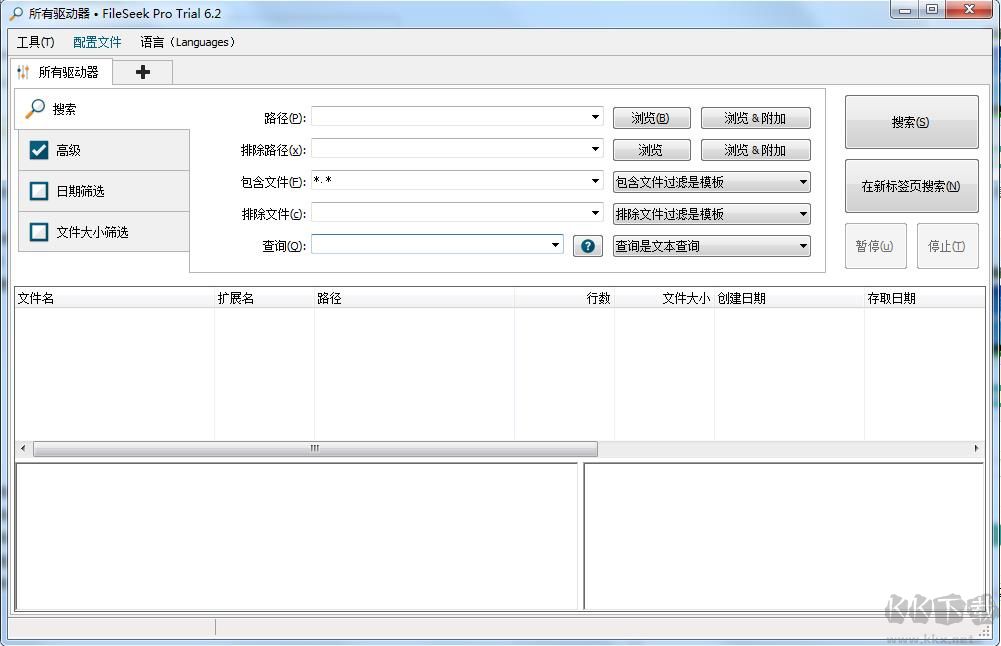Viewport: 1001px width, 646px height.
Task: Open help via the blue question mark icon
Action: (x=587, y=246)
